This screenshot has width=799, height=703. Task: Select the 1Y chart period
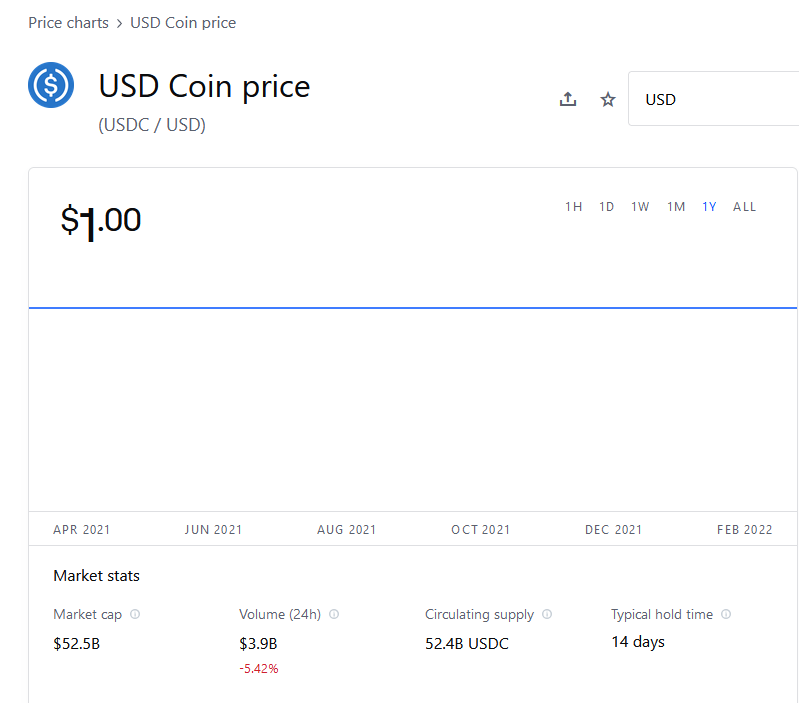coord(709,207)
